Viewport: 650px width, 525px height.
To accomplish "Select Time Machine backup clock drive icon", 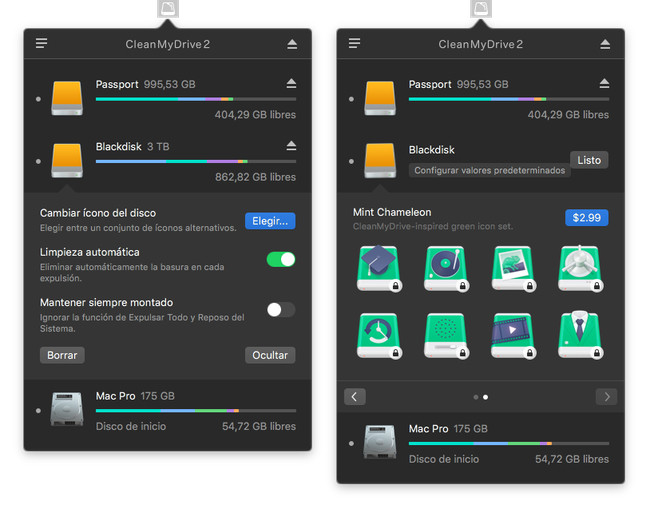I will (379, 335).
